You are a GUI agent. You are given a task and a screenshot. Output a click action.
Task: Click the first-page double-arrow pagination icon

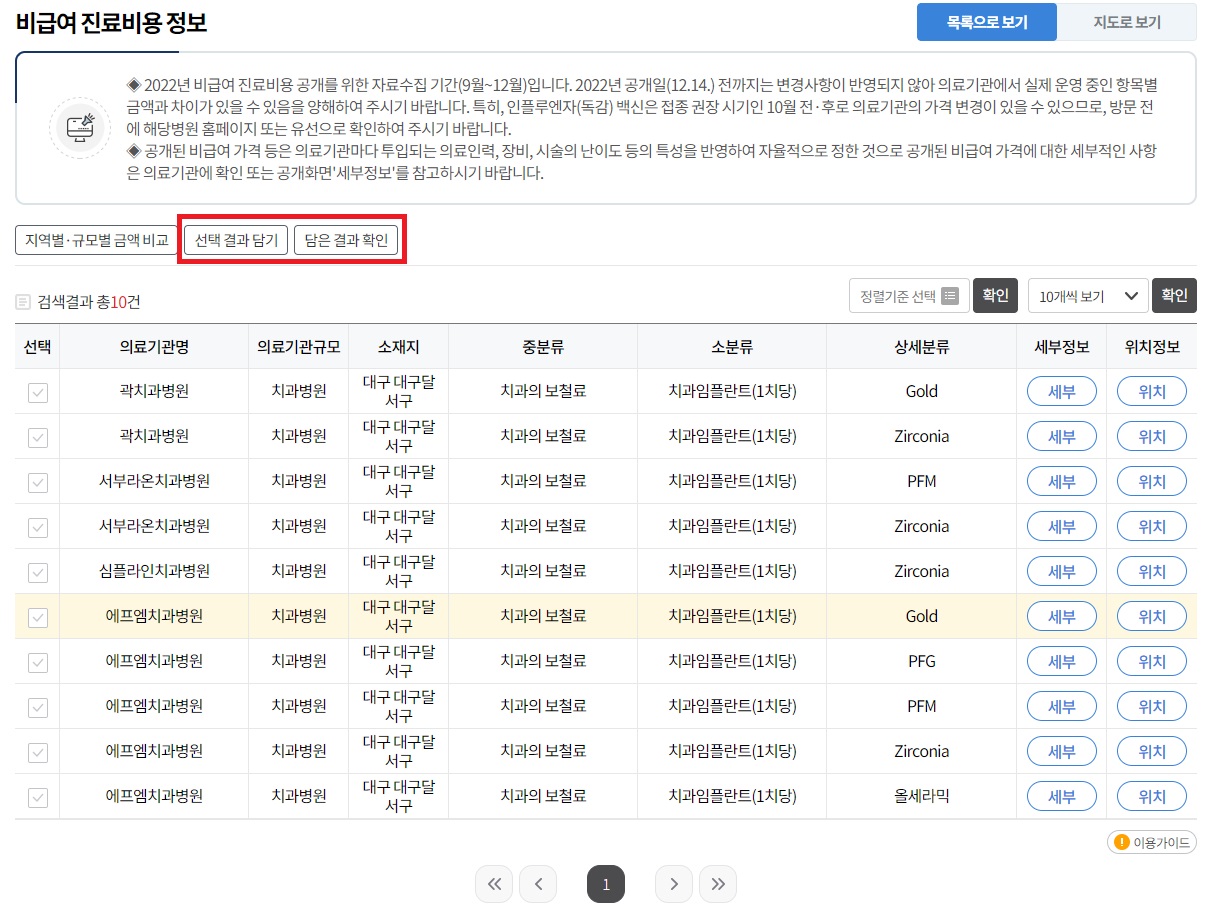(494, 884)
